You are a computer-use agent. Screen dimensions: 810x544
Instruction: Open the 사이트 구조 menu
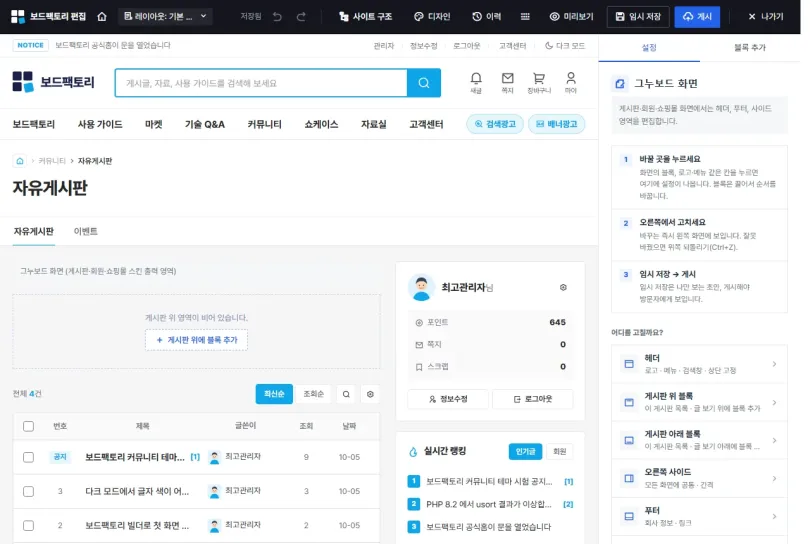pyautogui.click(x=365, y=17)
